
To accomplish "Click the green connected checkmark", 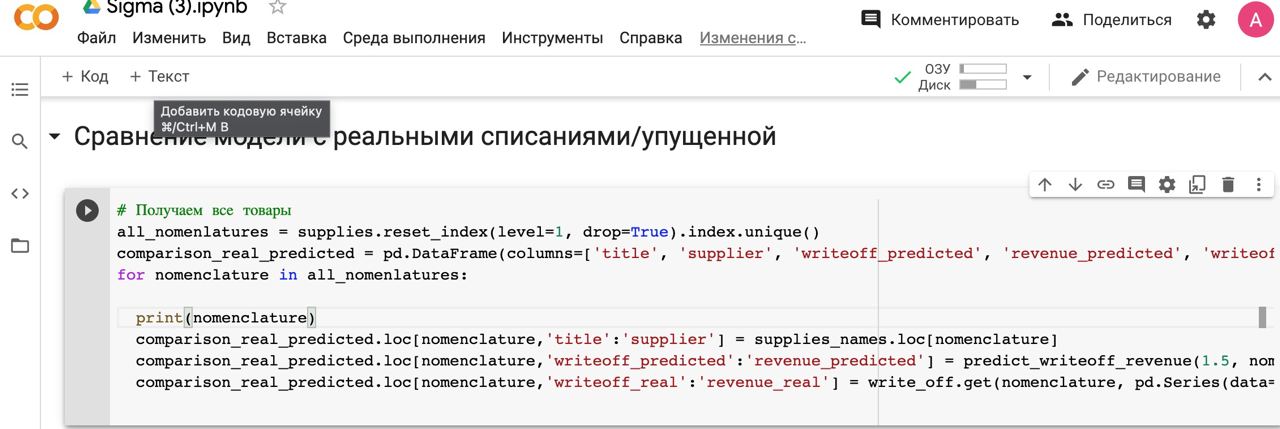I will tap(903, 77).
